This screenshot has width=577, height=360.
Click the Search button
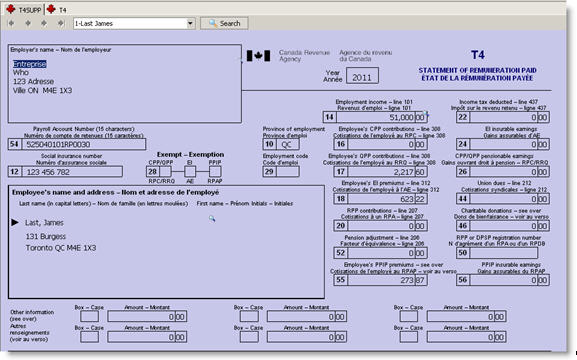(224, 24)
